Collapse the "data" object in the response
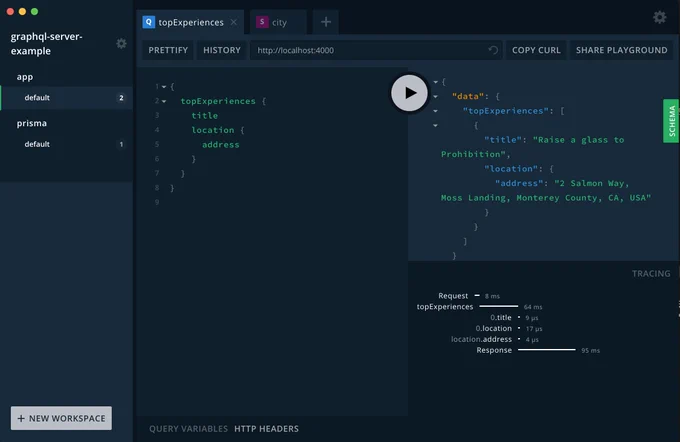Viewport: 680px width, 442px height. [435, 97]
